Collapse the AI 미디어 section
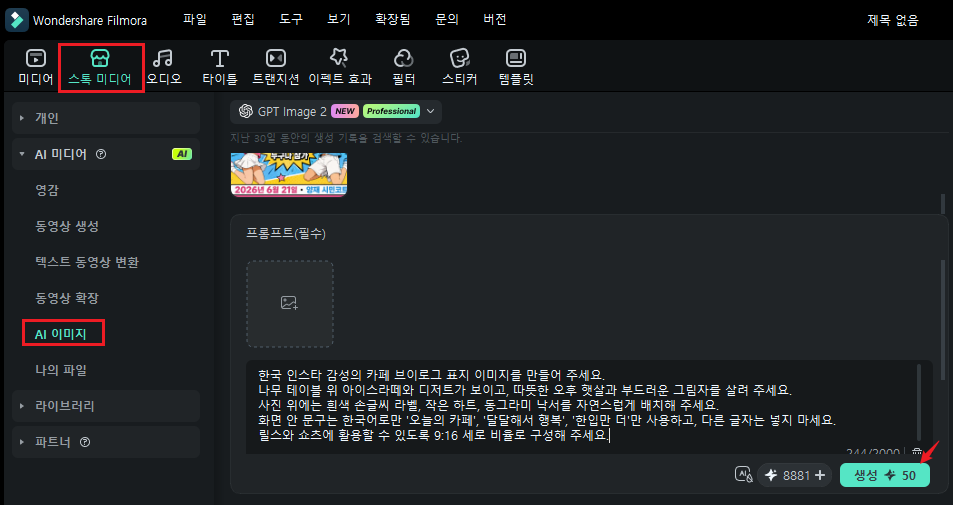Image resolution: width=953 pixels, height=505 pixels. click(106, 154)
